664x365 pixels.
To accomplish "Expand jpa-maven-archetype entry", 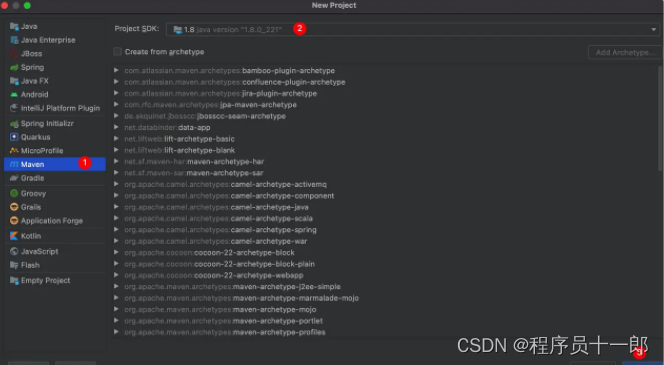I will [116, 105].
